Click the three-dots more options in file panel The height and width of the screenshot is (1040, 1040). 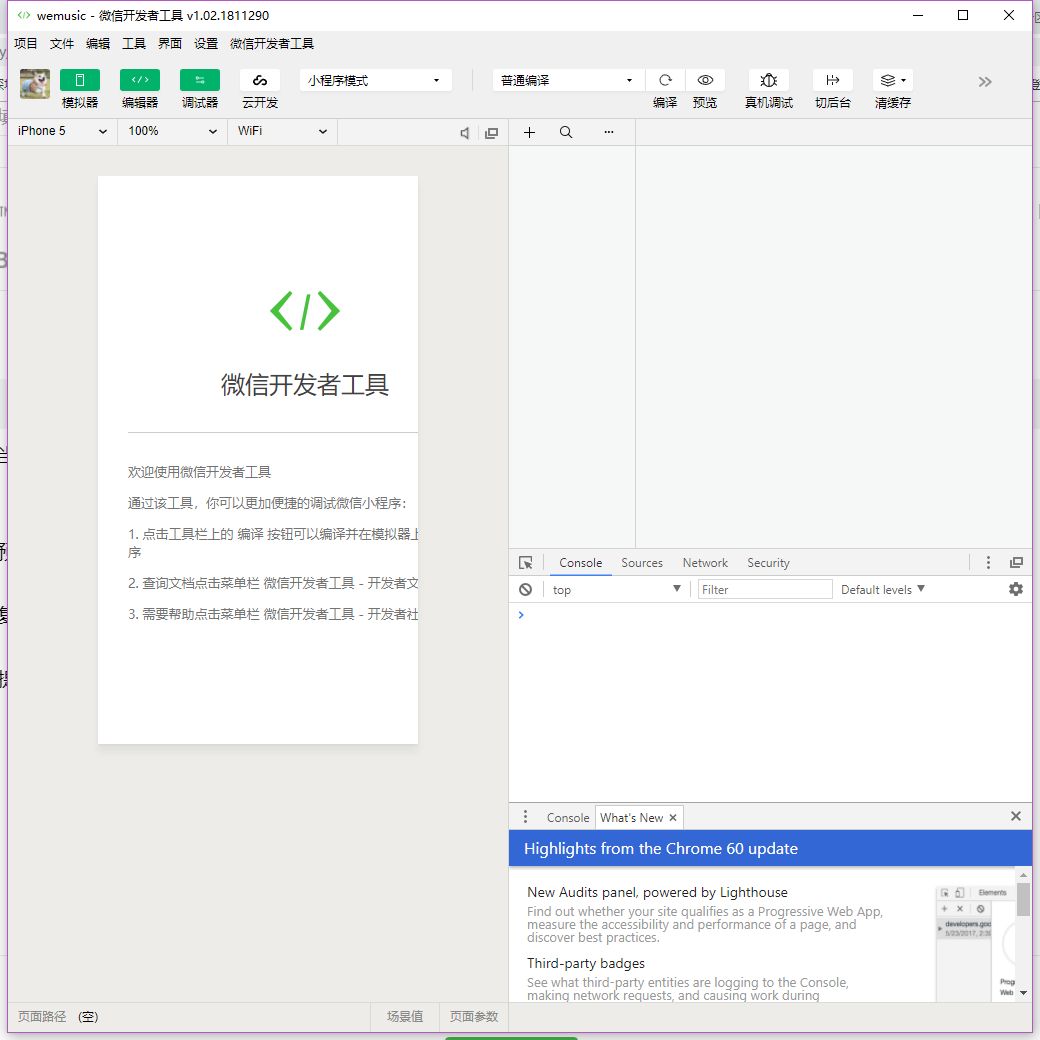coord(609,132)
